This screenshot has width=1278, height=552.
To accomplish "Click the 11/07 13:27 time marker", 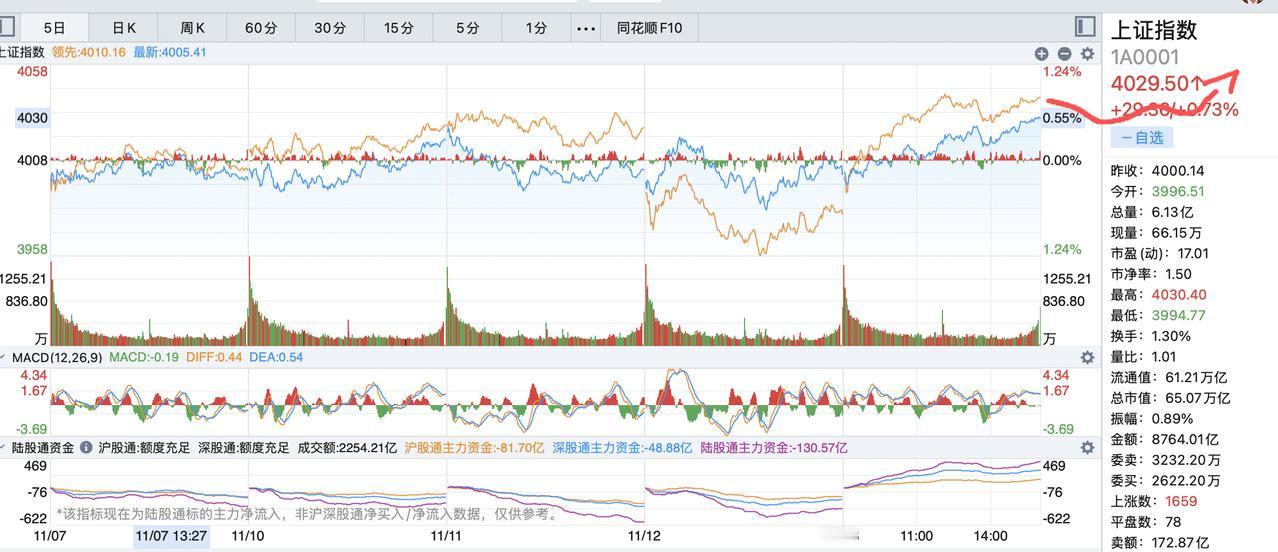I will tap(171, 536).
